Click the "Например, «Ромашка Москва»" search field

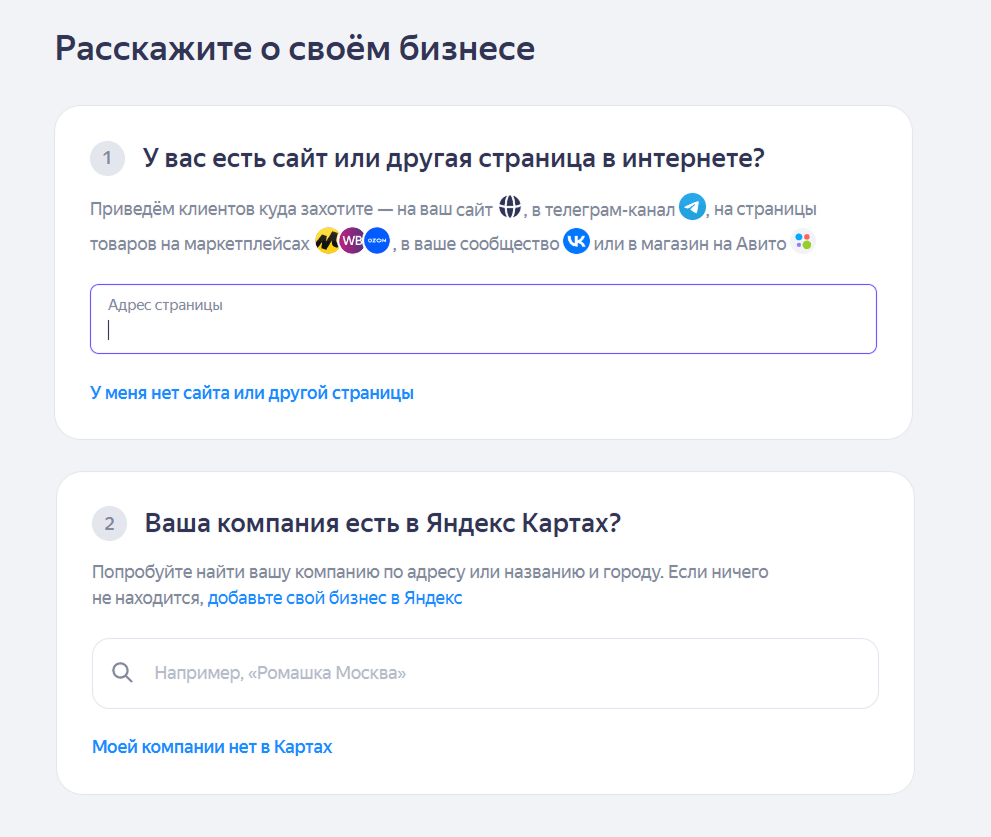[500, 673]
